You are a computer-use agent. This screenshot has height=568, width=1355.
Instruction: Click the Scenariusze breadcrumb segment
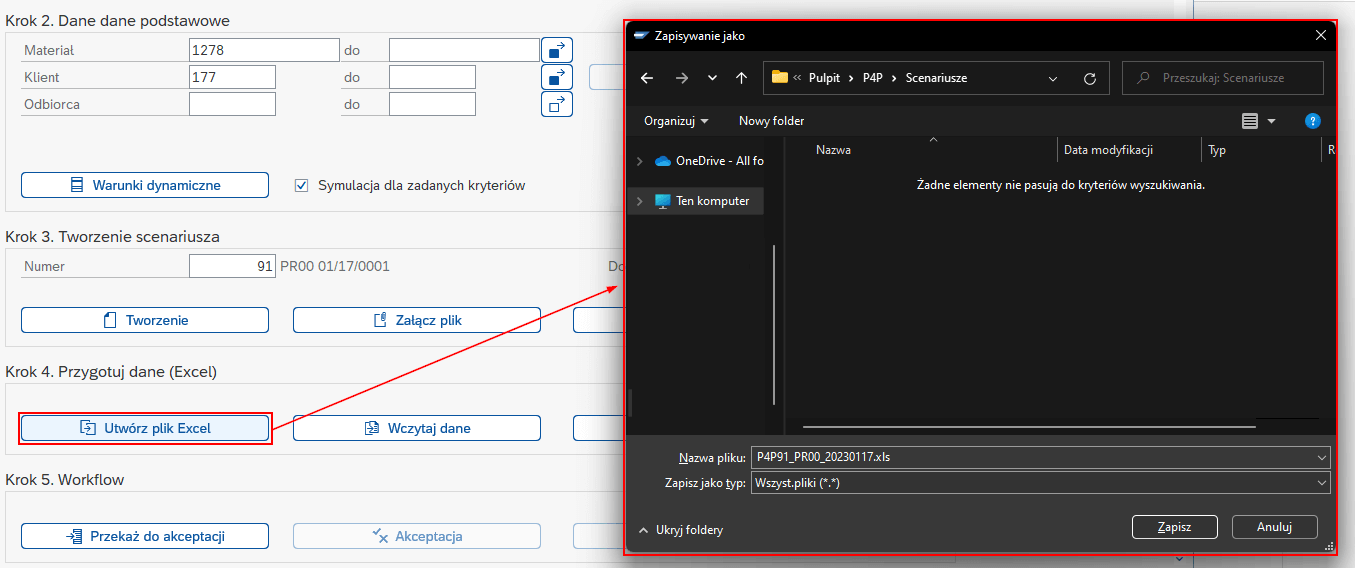[x=936, y=78]
